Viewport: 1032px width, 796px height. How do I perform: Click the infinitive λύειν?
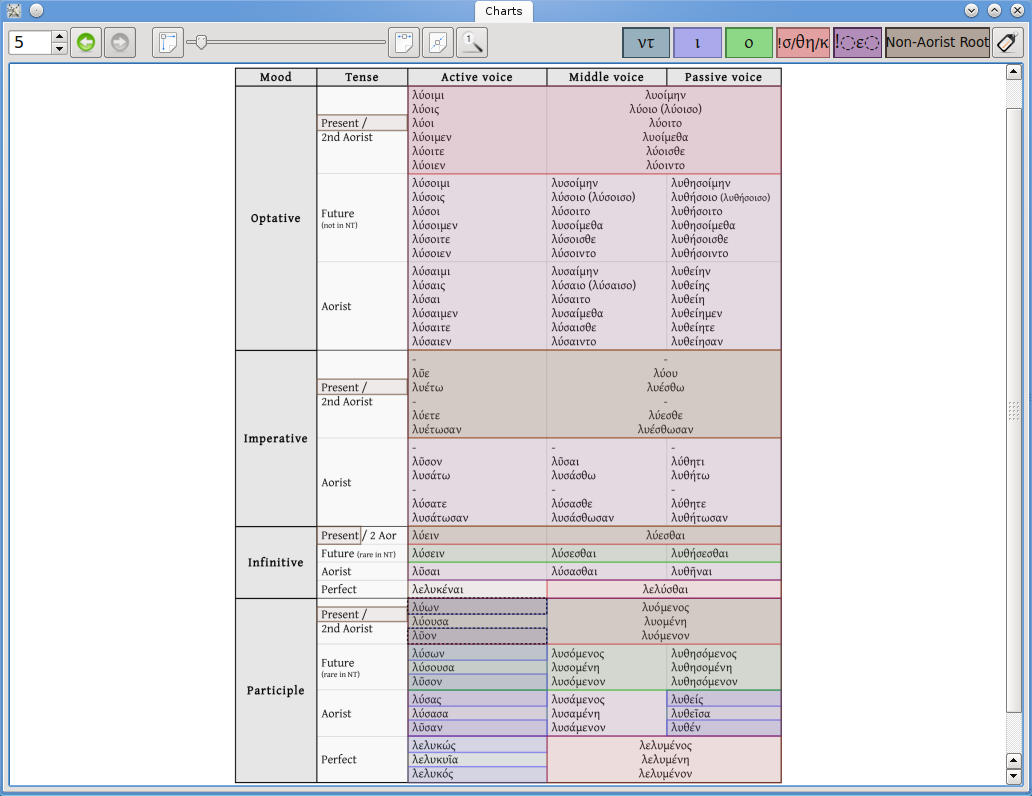point(426,536)
